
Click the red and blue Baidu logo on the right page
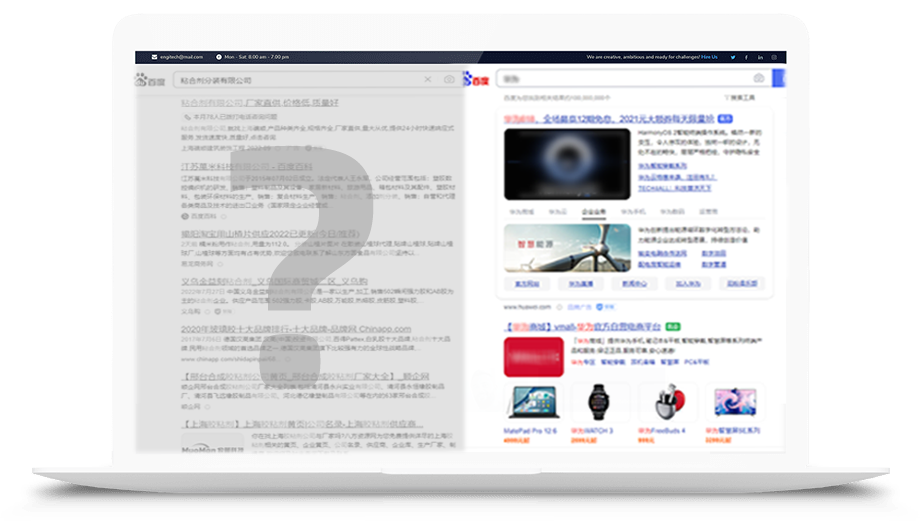[x=476, y=79]
